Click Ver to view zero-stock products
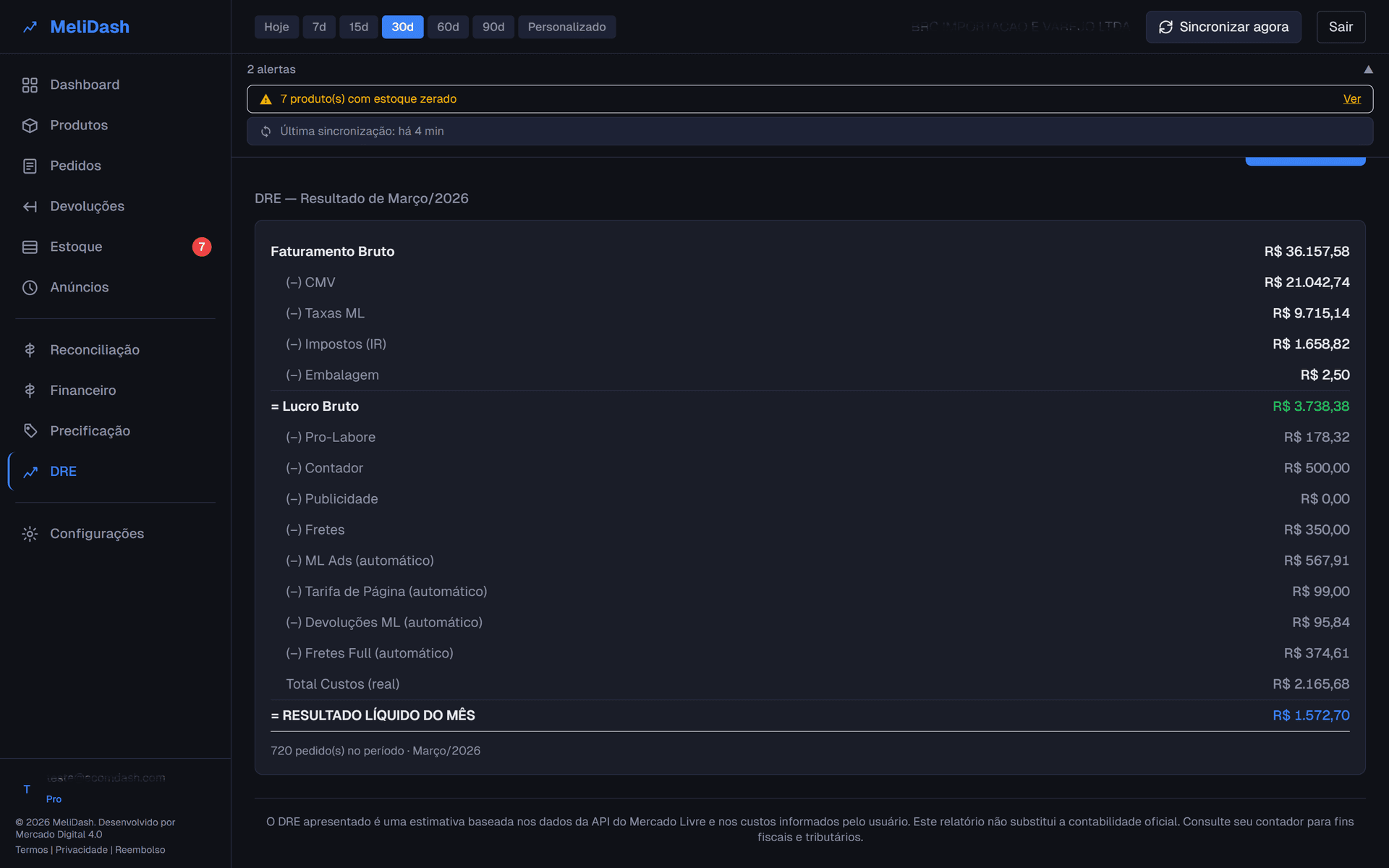1389x868 pixels. click(1352, 98)
